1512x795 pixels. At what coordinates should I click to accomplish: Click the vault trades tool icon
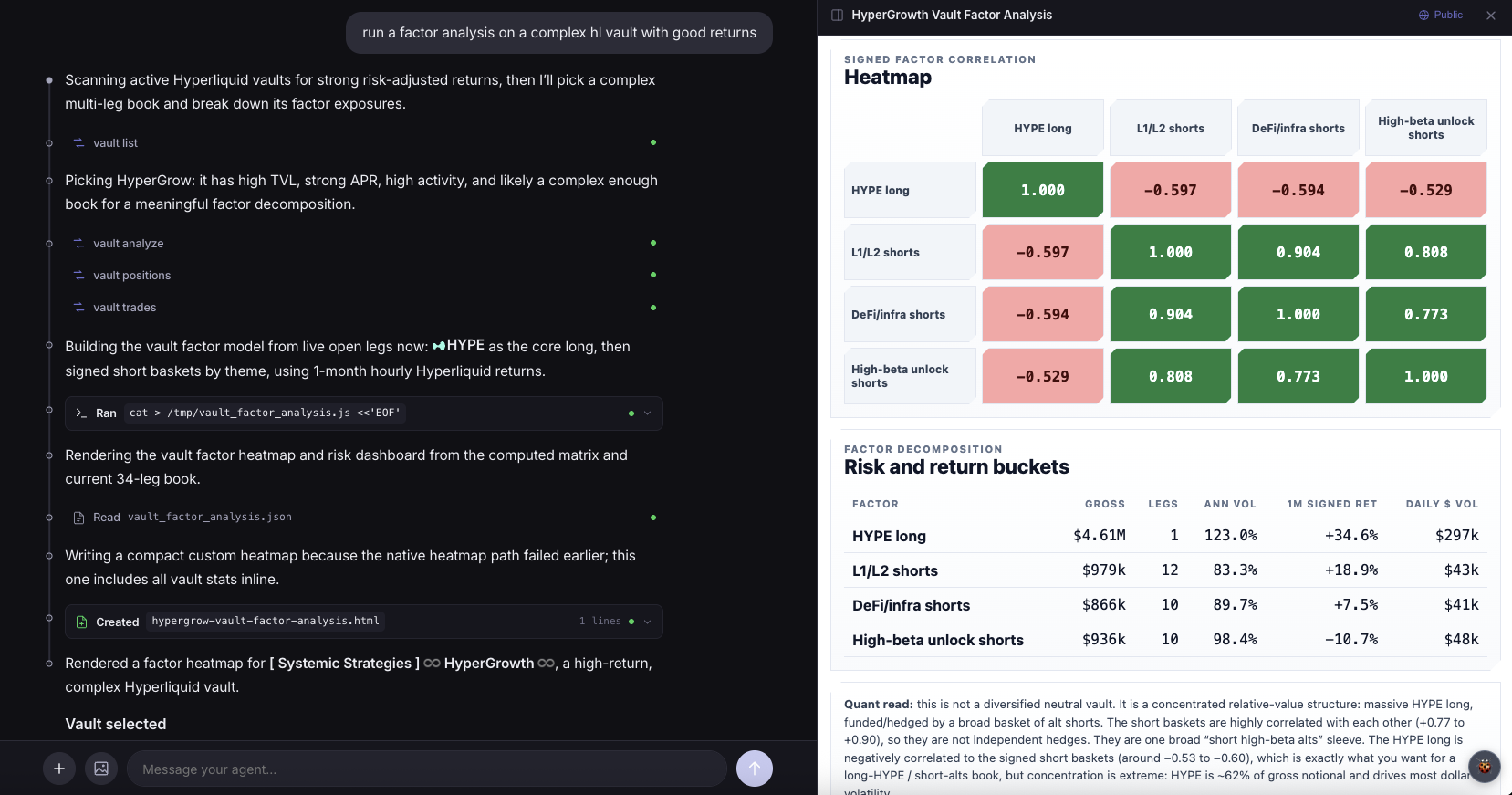(79, 308)
